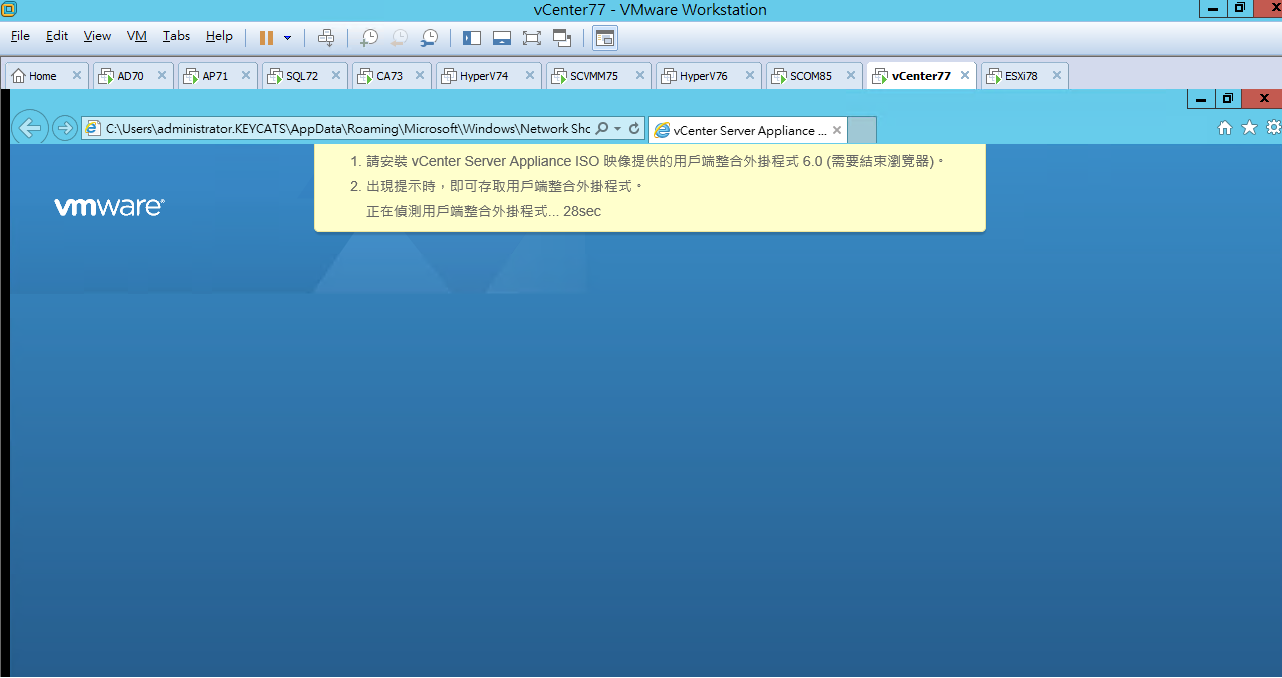The image size is (1282, 678).
Task: Close the vCenter77 tab
Action: (965, 75)
